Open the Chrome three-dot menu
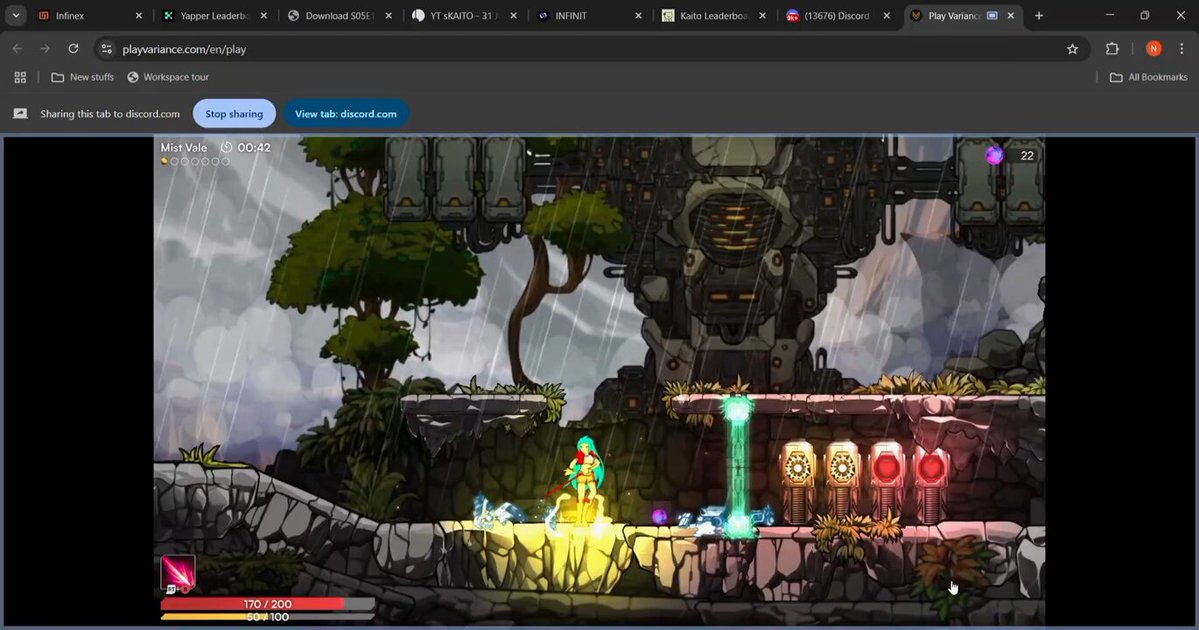 pos(1181,49)
